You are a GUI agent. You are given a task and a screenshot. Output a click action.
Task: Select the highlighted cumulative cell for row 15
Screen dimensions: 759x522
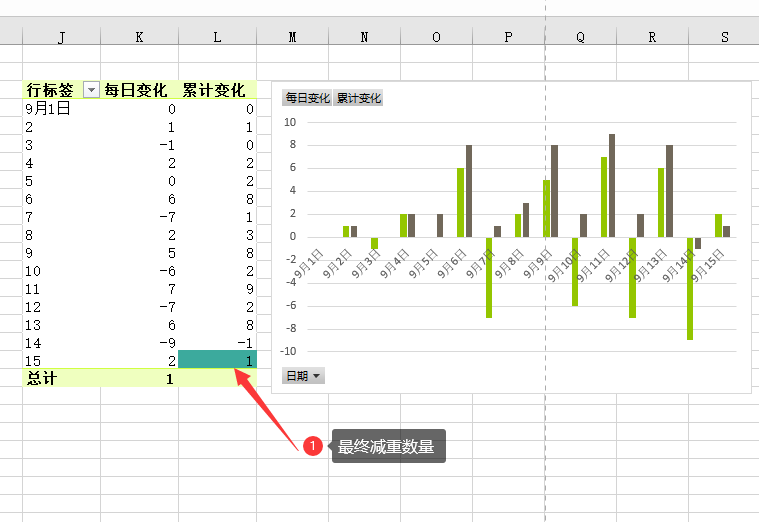217,360
